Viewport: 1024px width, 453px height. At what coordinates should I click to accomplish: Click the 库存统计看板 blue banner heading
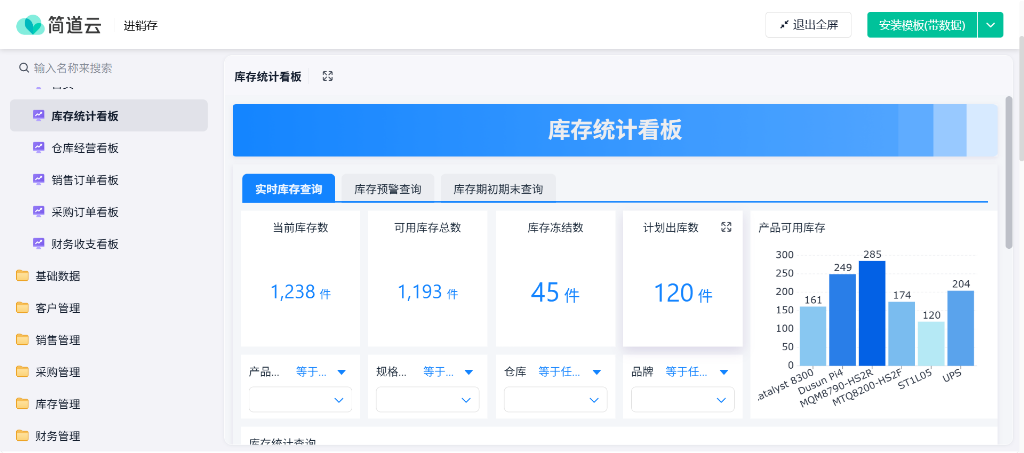tap(615, 130)
